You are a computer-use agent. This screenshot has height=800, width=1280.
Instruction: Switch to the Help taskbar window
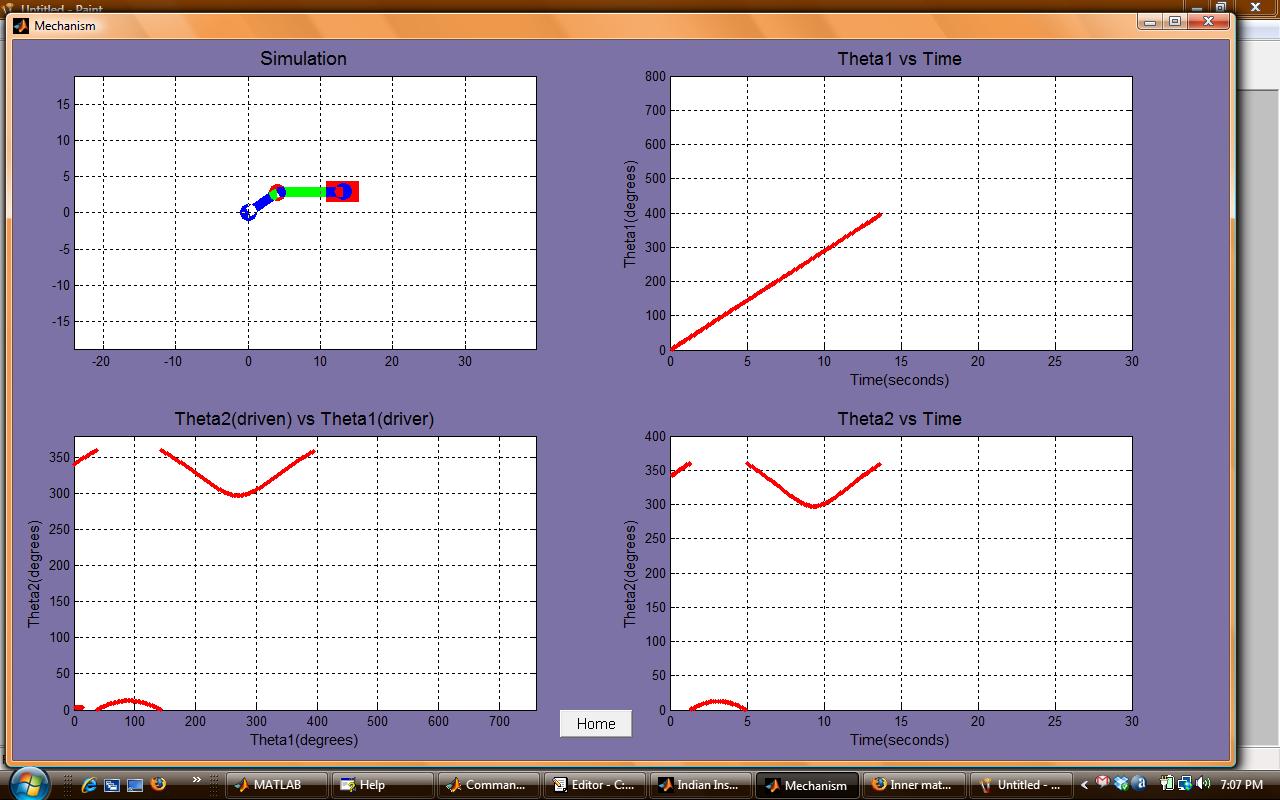[x=383, y=785]
